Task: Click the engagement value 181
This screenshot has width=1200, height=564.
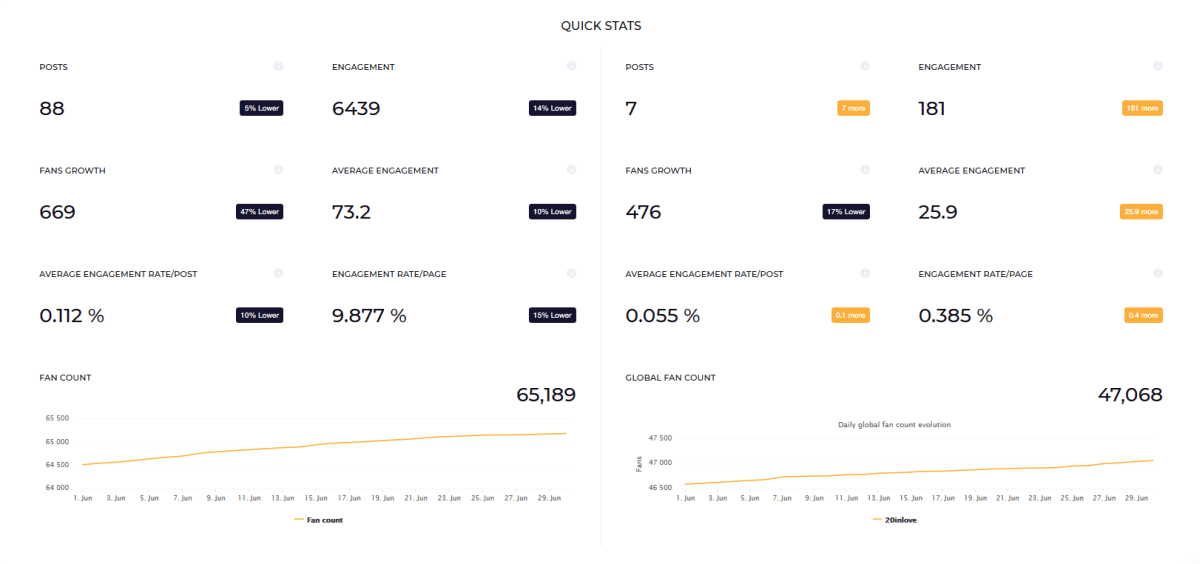Action: (932, 108)
